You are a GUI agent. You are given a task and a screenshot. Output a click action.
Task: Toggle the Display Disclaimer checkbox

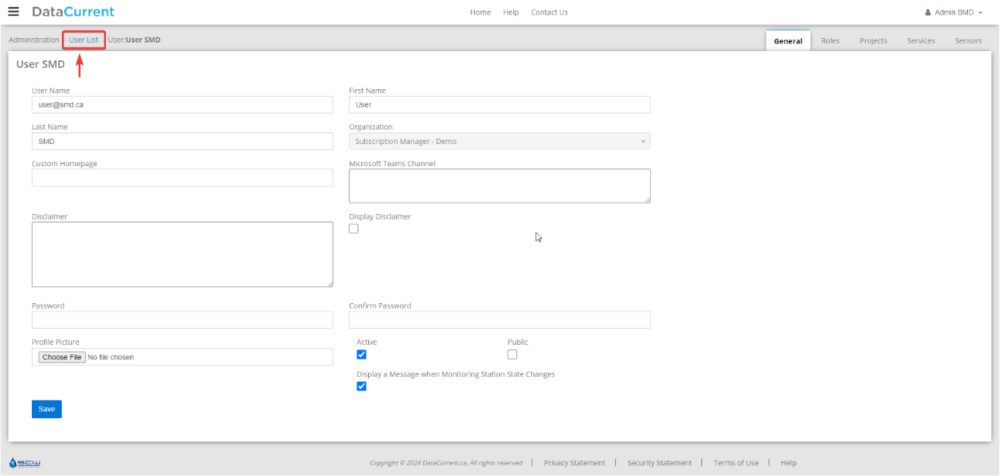point(354,229)
